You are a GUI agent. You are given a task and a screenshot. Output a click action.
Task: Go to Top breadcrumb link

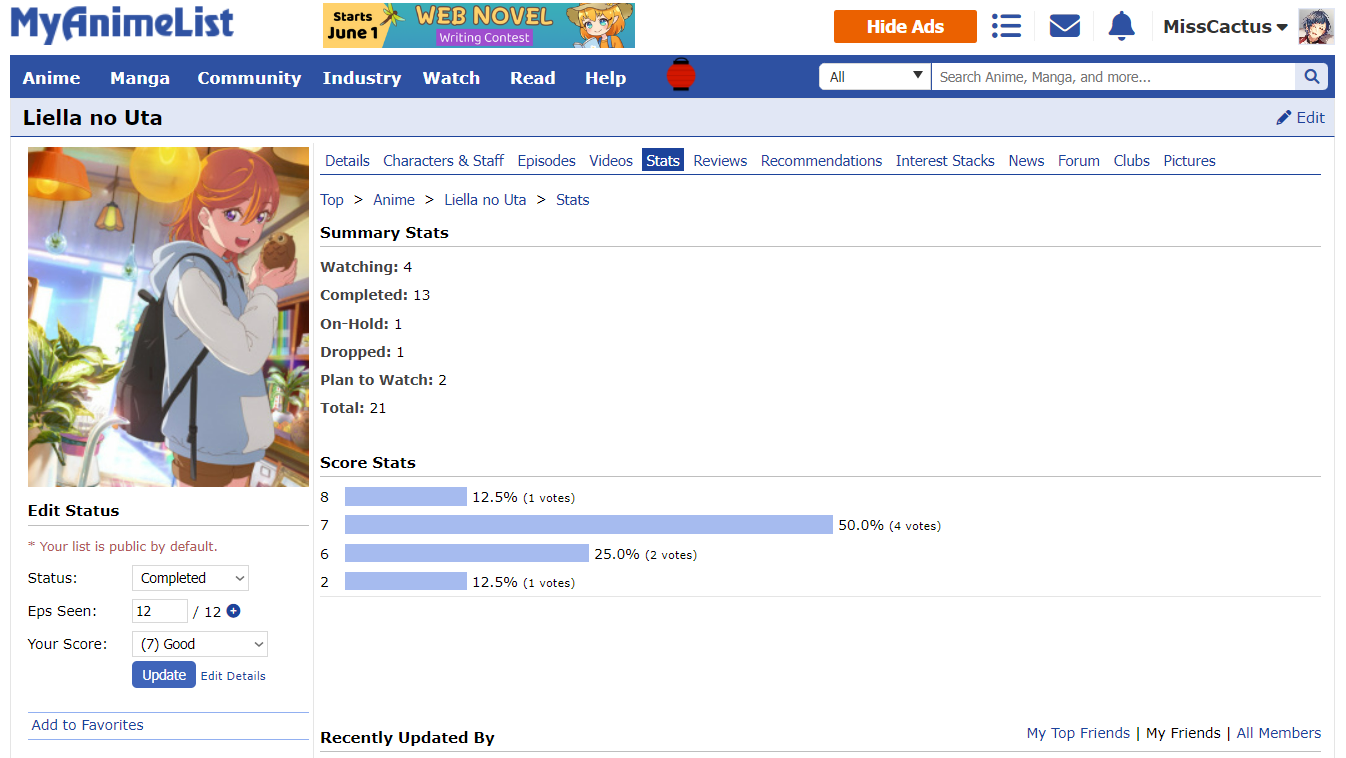point(332,200)
